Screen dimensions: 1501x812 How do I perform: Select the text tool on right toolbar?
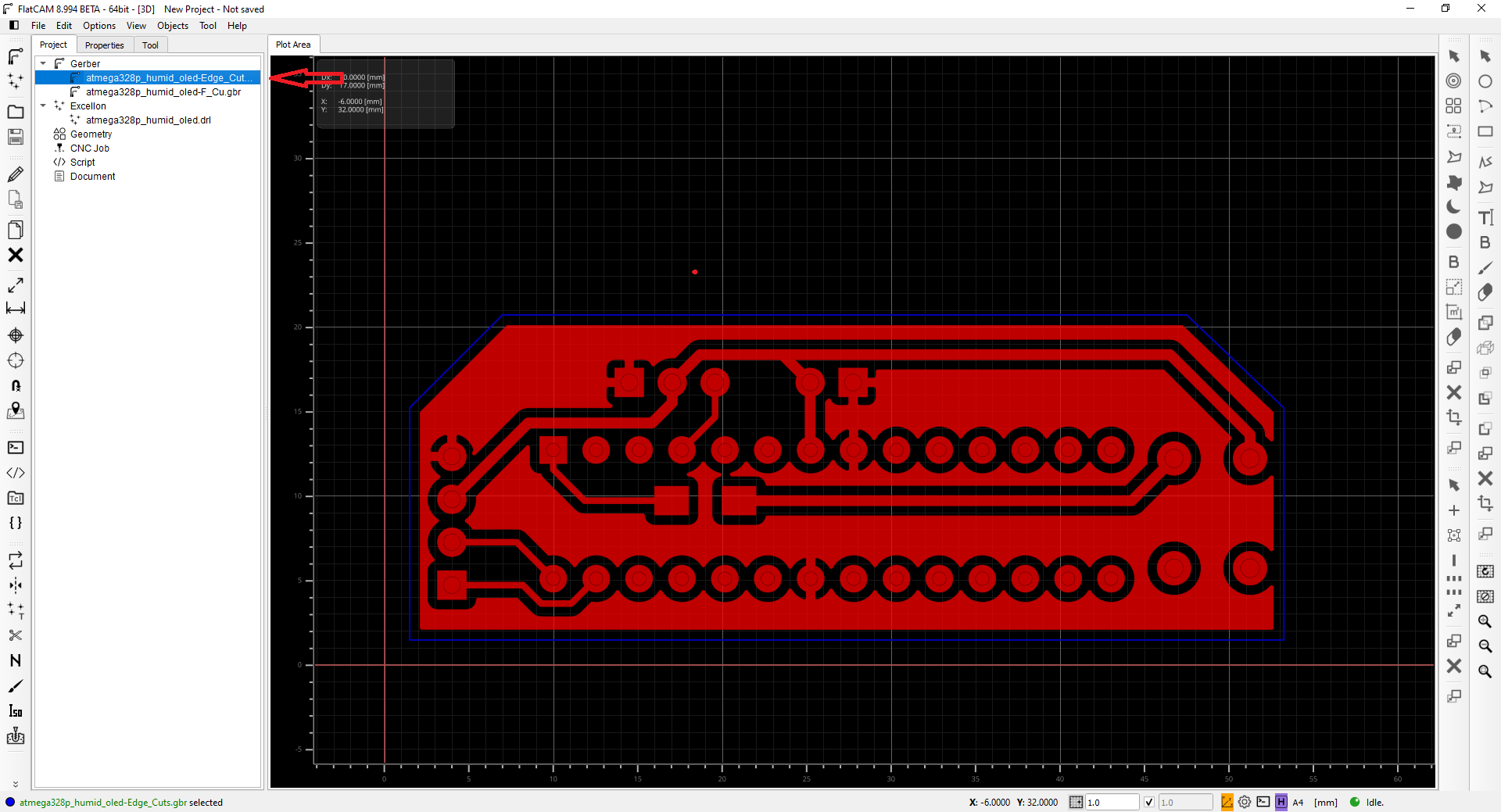[x=1485, y=217]
